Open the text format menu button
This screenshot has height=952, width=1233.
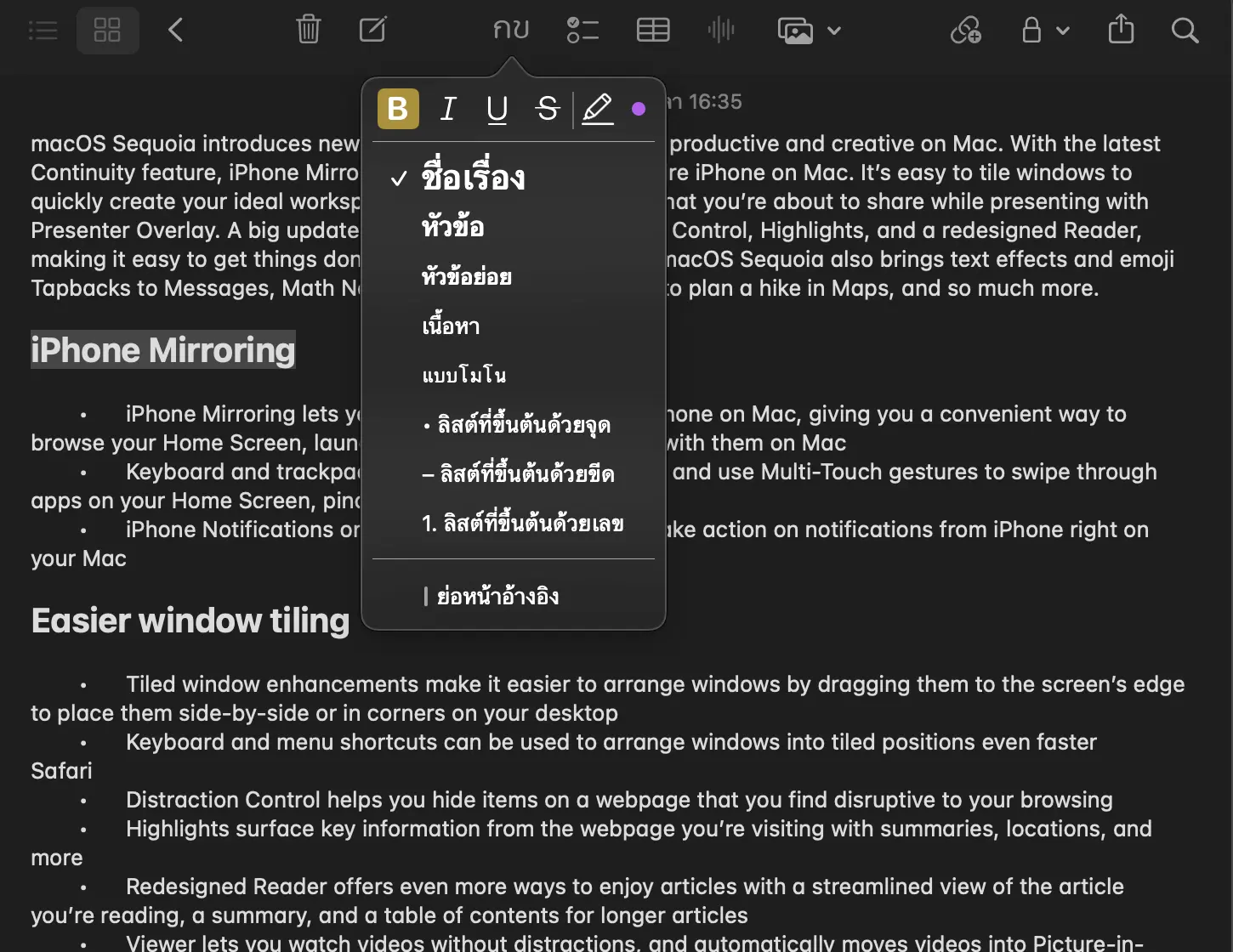[x=511, y=31]
